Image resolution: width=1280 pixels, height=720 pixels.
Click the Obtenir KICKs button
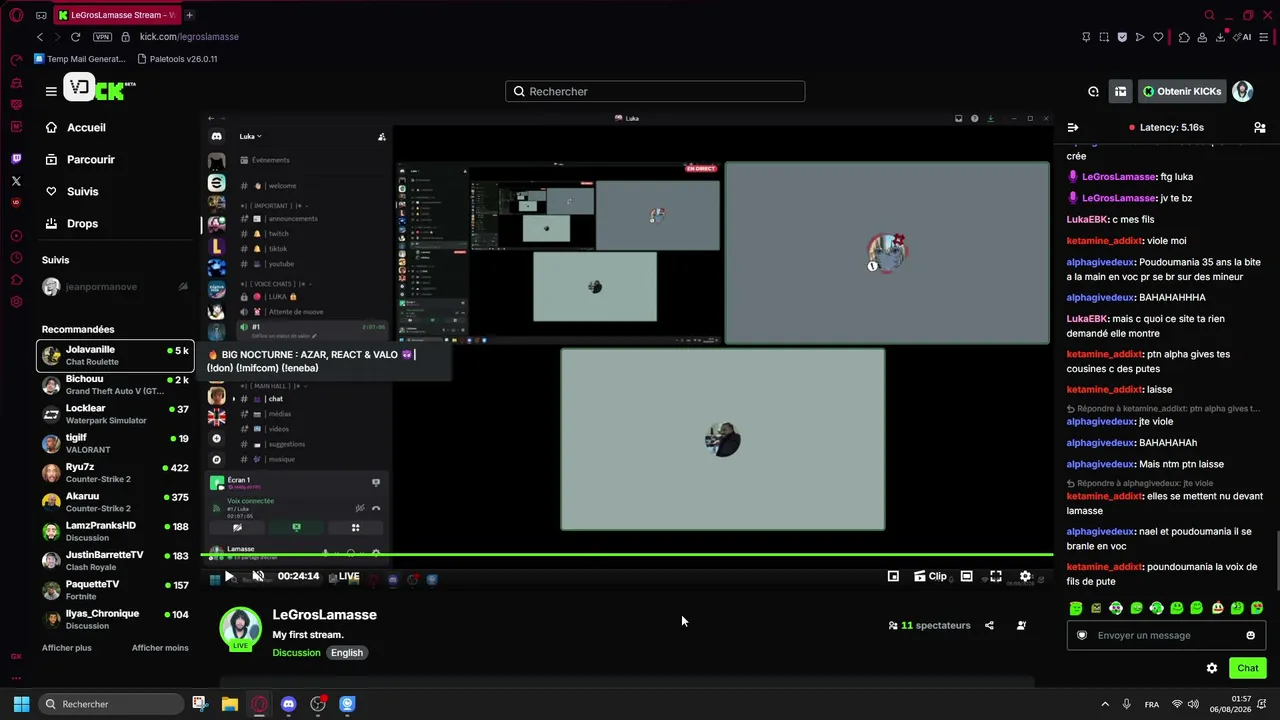coord(1182,91)
